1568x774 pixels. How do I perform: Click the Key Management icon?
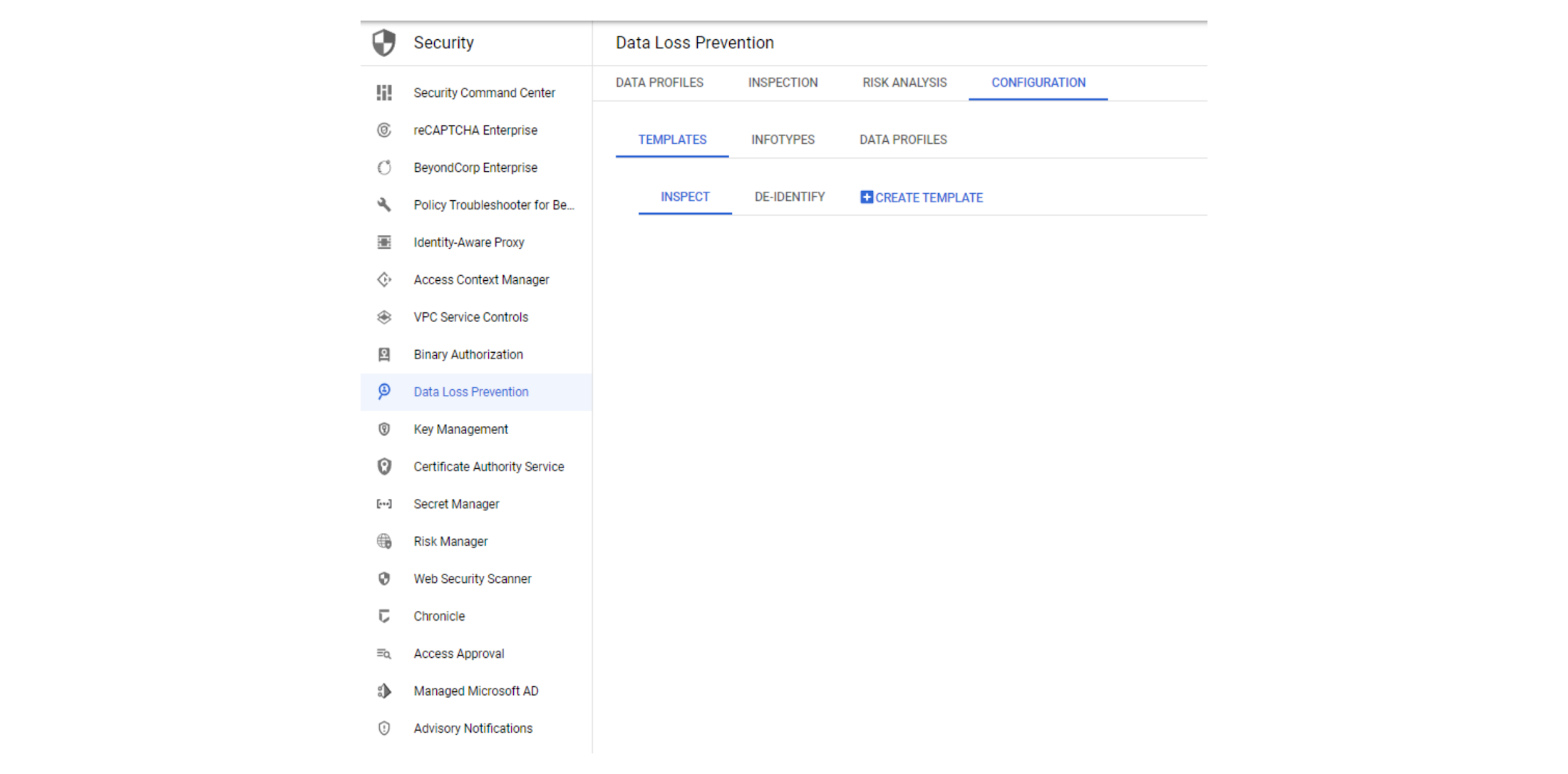coord(383,429)
